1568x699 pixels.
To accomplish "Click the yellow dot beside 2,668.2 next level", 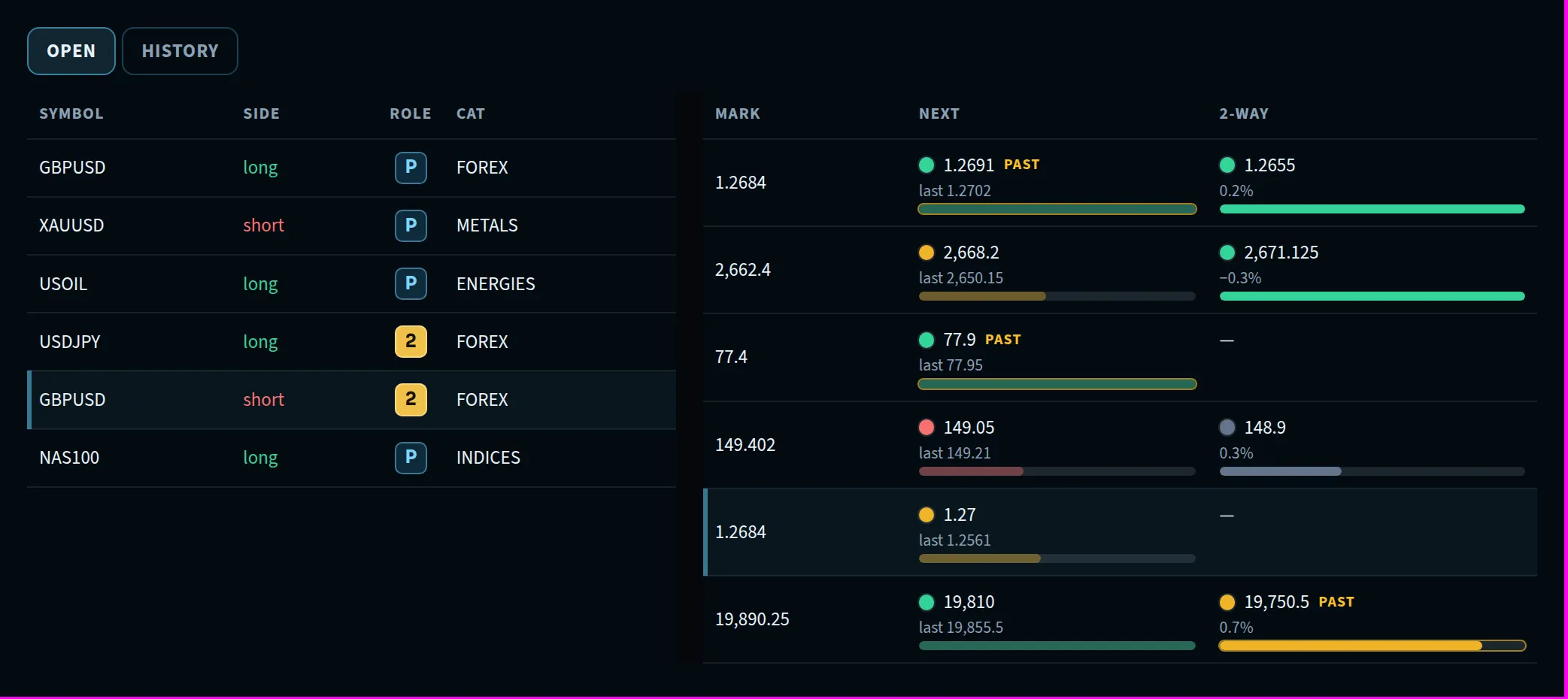I will [x=927, y=253].
